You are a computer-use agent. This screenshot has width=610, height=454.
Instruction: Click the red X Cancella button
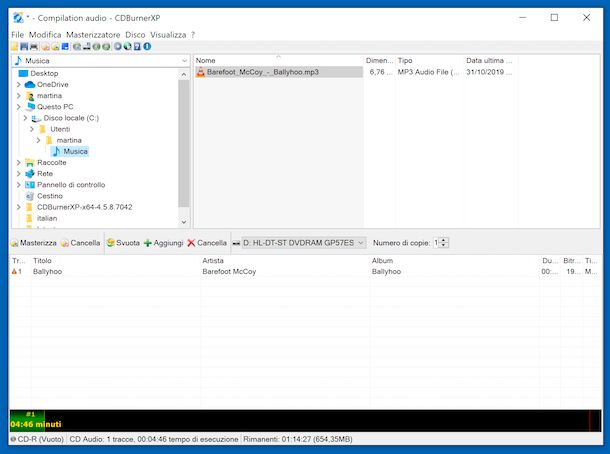pyautogui.click(x=207, y=243)
